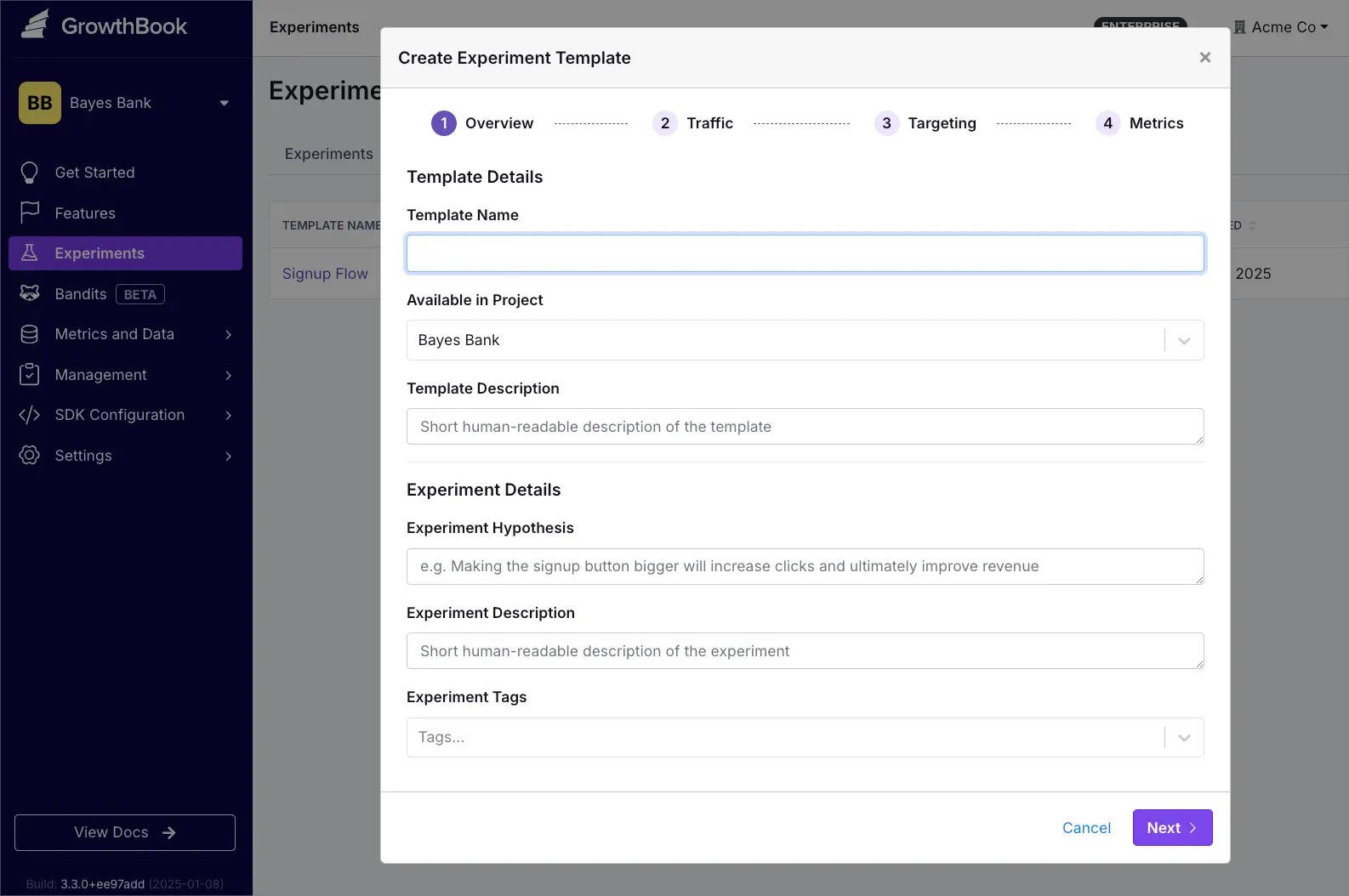
Task: Click the Settings gear icon
Action: point(30,455)
